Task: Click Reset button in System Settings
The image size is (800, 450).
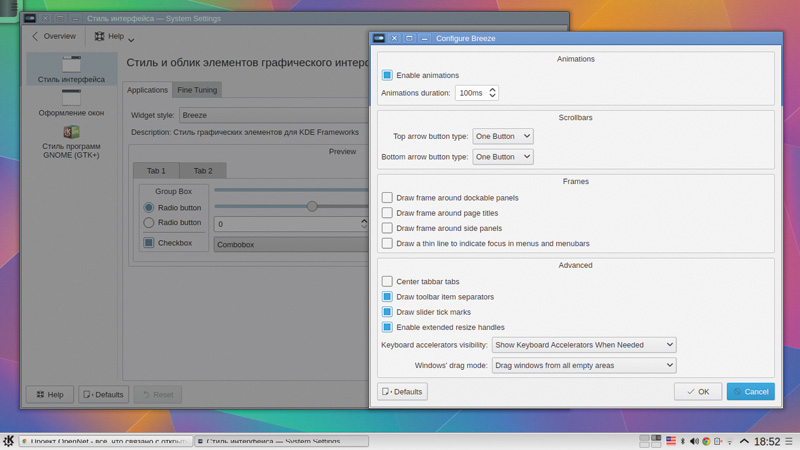Action: [x=158, y=394]
